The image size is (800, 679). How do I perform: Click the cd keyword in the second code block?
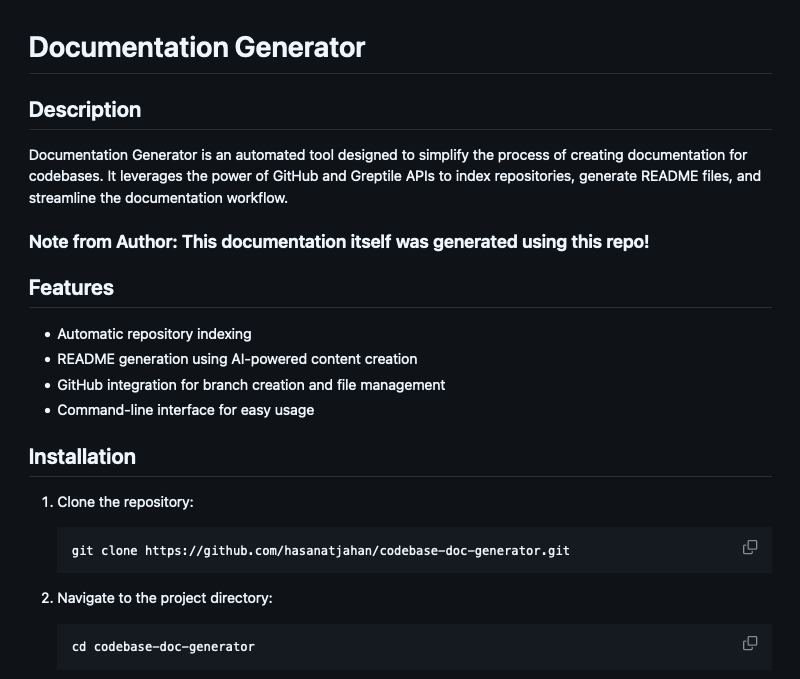click(79, 647)
